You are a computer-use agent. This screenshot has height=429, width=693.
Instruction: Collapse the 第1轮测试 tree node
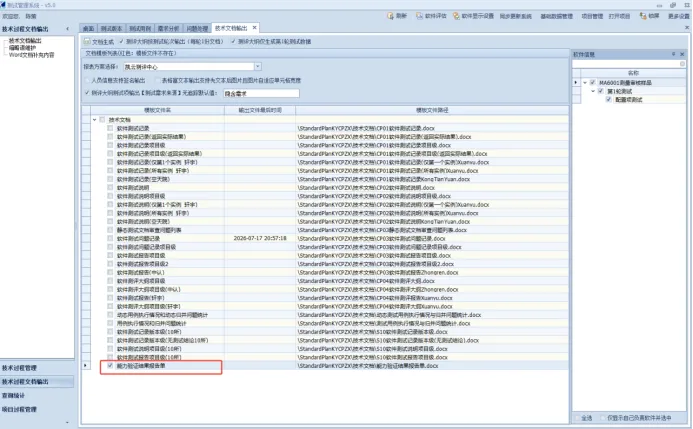coord(593,91)
